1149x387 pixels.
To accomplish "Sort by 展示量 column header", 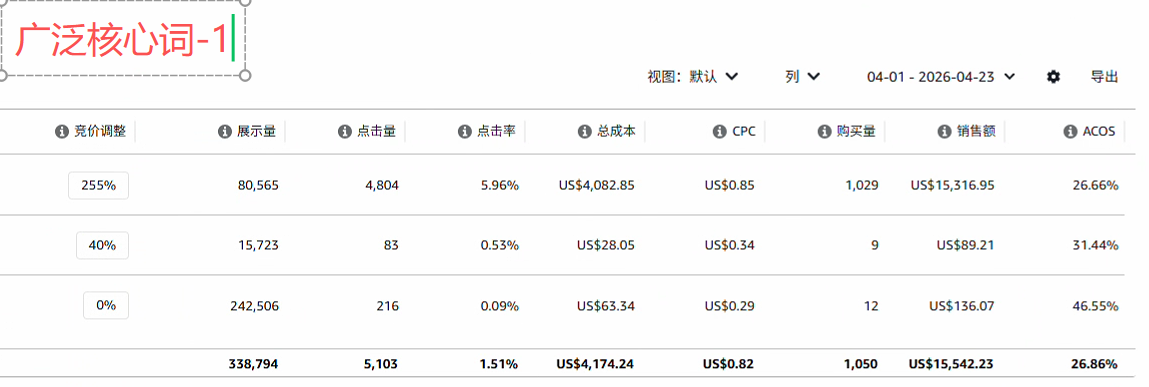I will pyautogui.click(x=256, y=131).
